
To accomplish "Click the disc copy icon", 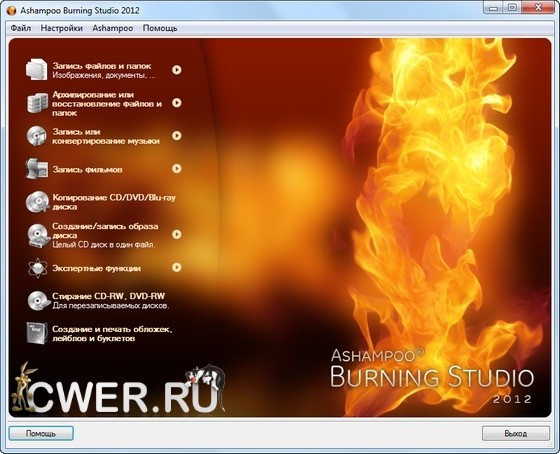I will click(x=37, y=201).
